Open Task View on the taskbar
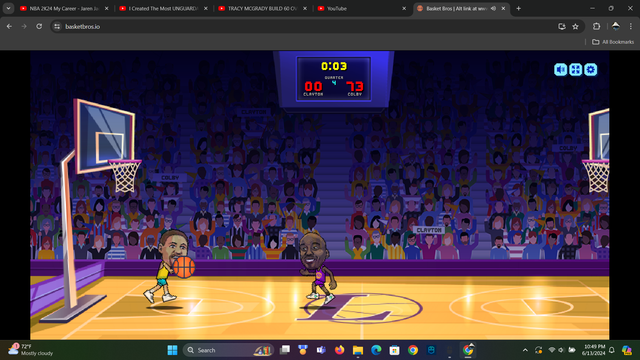The width and height of the screenshot is (640, 360). click(284, 350)
